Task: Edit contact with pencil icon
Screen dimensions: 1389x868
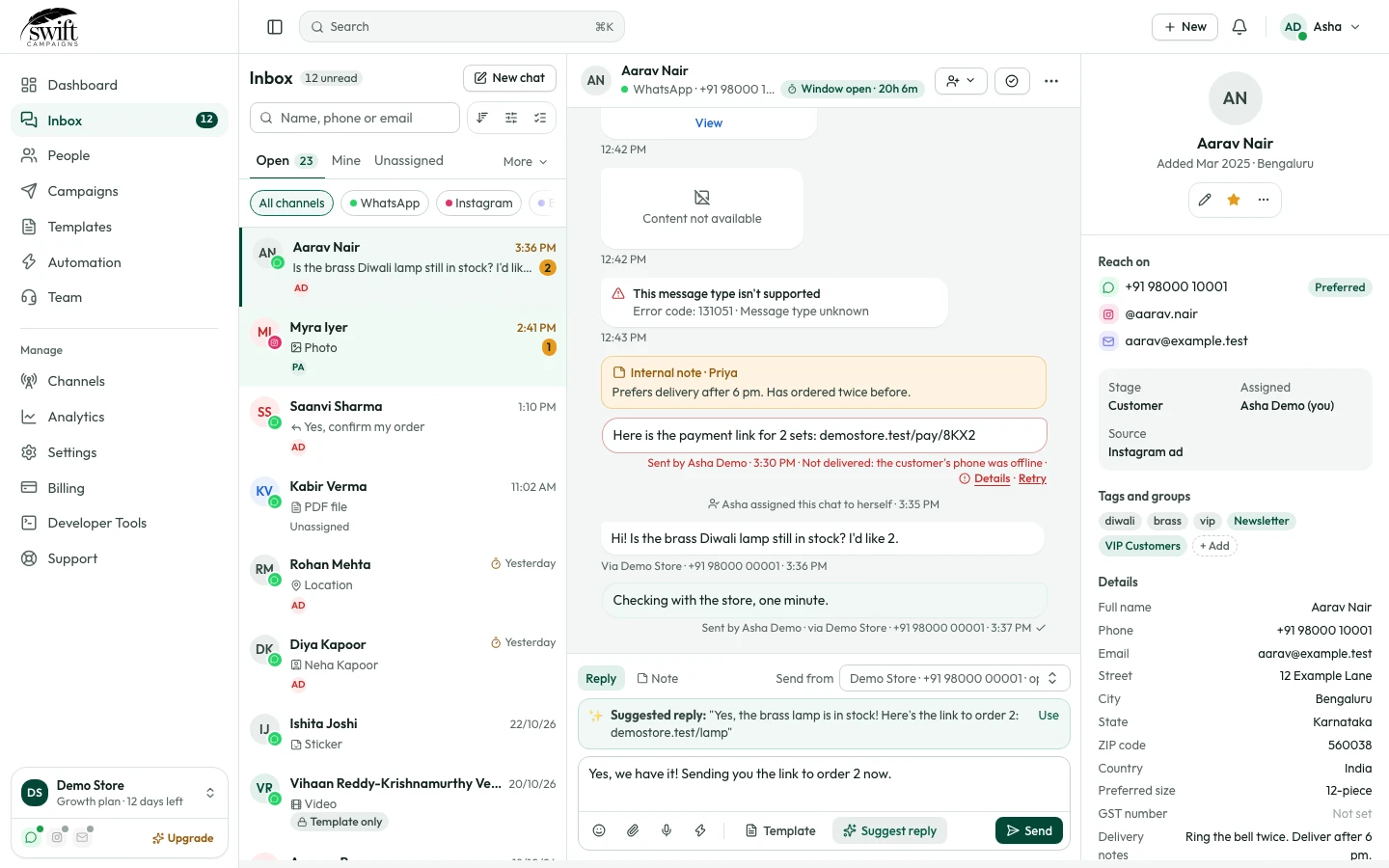Action: pyautogui.click(x=1205, y=200)
